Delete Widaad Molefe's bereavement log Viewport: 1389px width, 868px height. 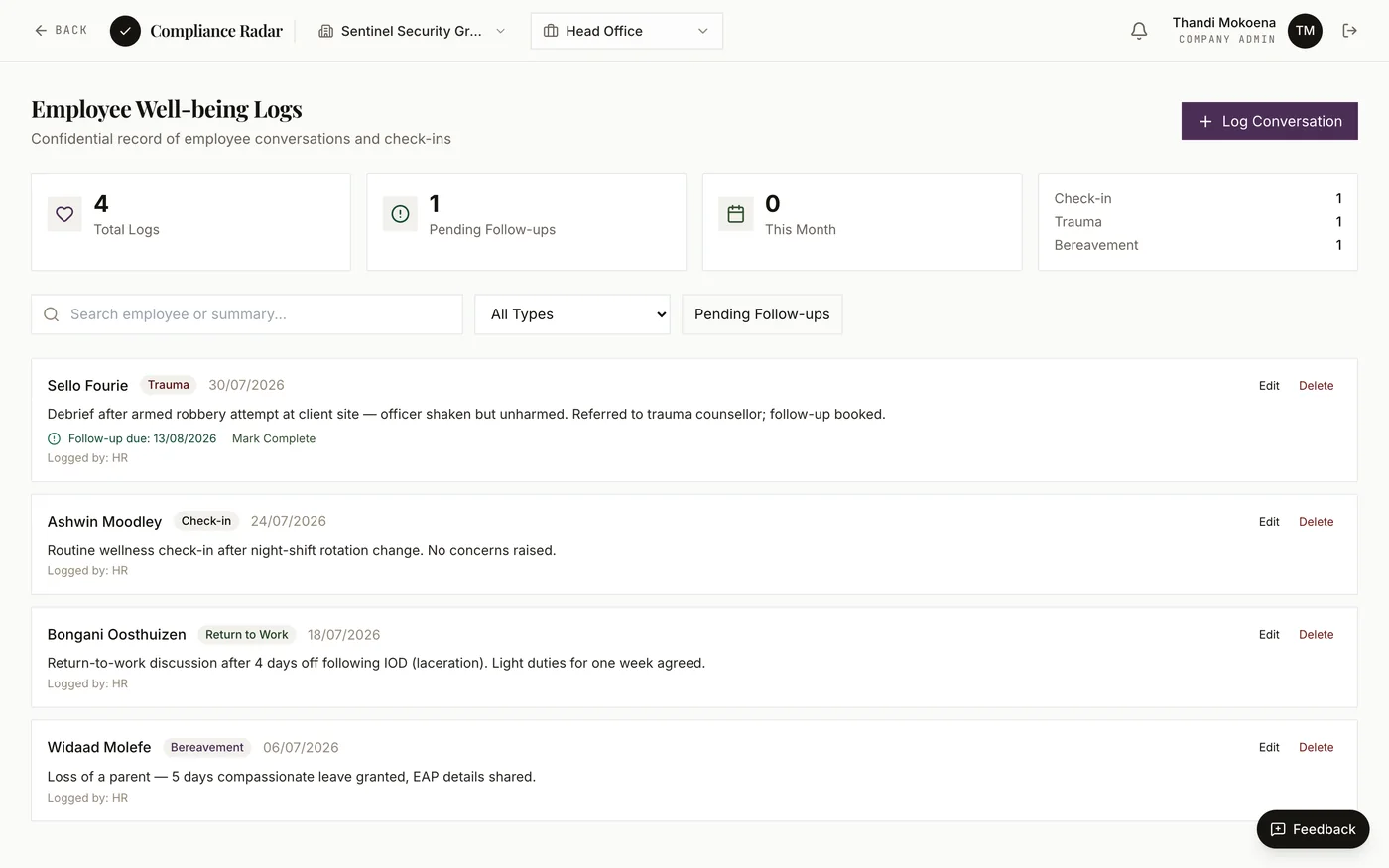(x=1316, y=748)
